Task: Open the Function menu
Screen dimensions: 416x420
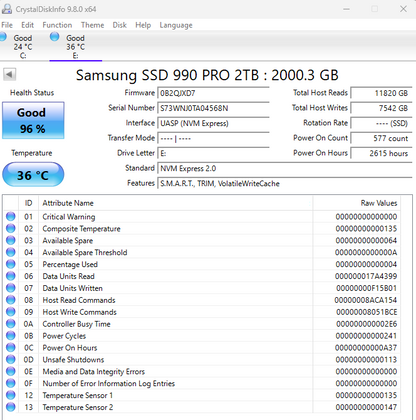Action: 57,25
